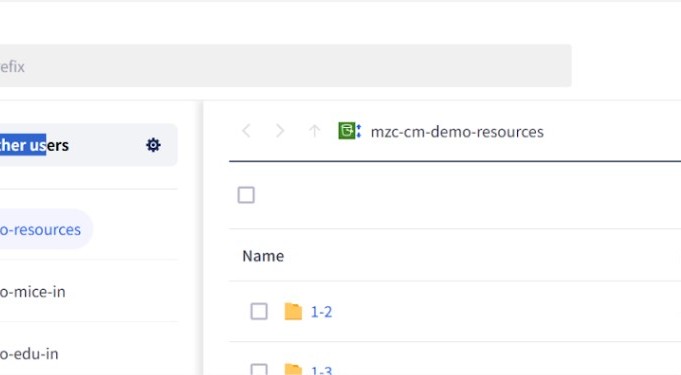Click mzc-cm-demo-resources breadcrumb text

coord(457,132)
